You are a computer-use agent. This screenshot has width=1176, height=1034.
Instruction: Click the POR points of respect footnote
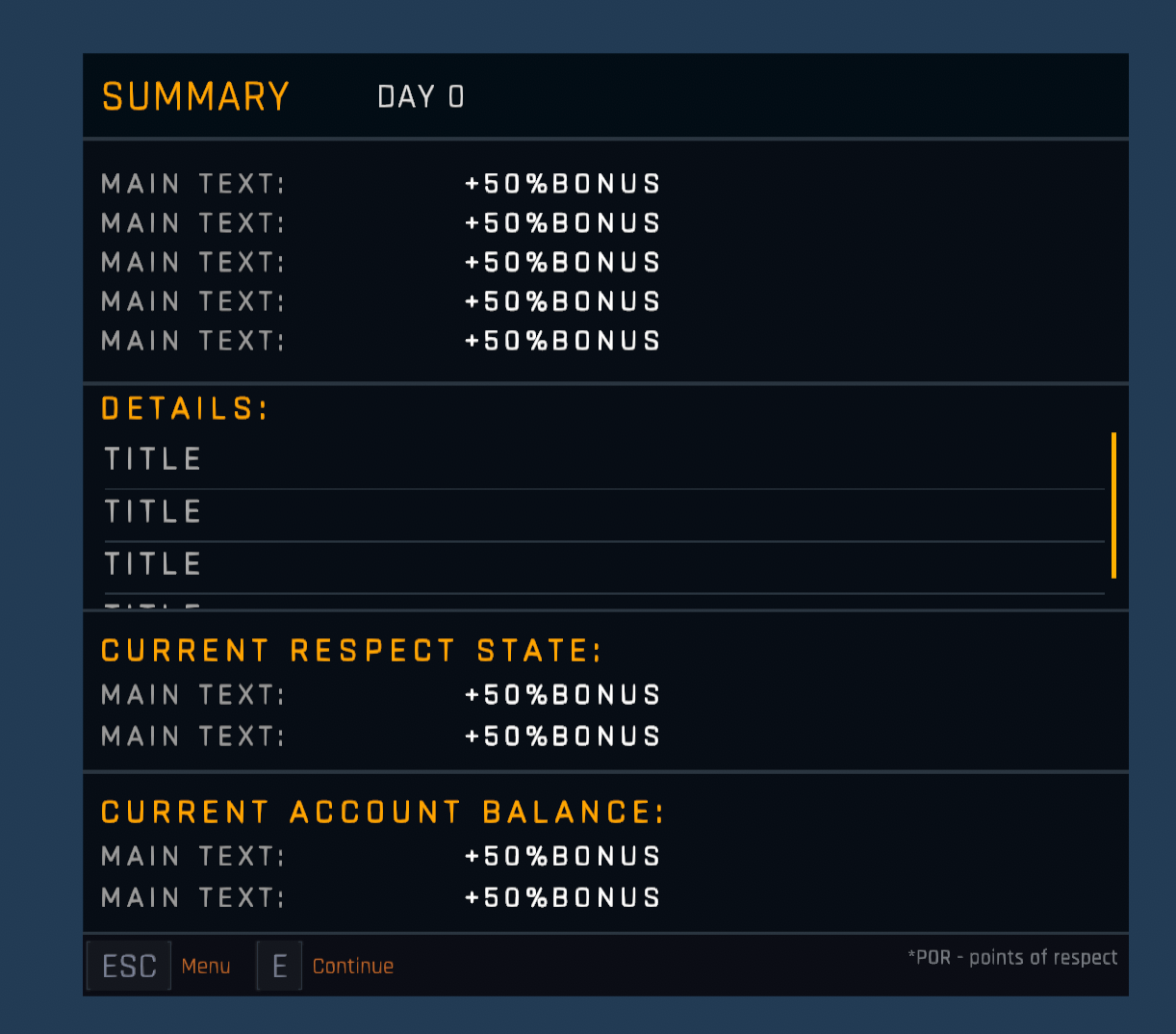click(1012, 957)
